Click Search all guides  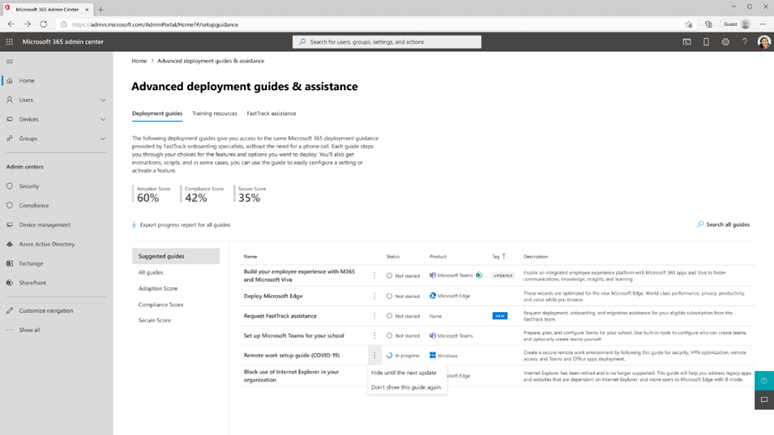coord(723,225)
